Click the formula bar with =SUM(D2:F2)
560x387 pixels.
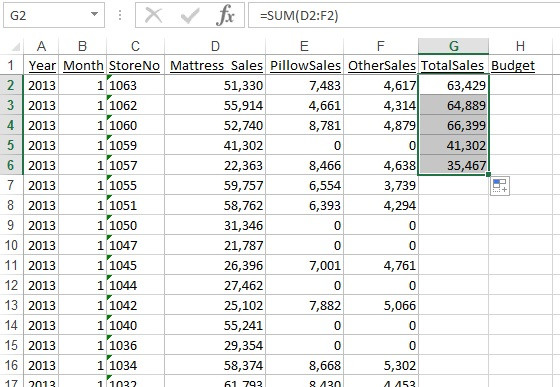[404, 15]
